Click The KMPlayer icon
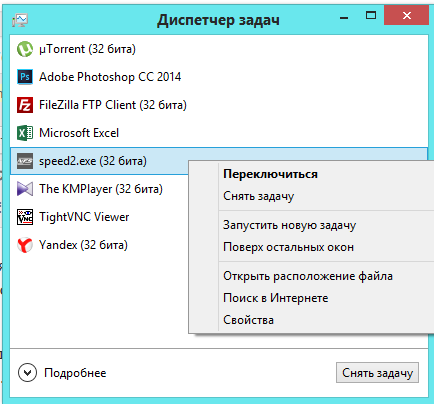 click(x=25, y=189)
